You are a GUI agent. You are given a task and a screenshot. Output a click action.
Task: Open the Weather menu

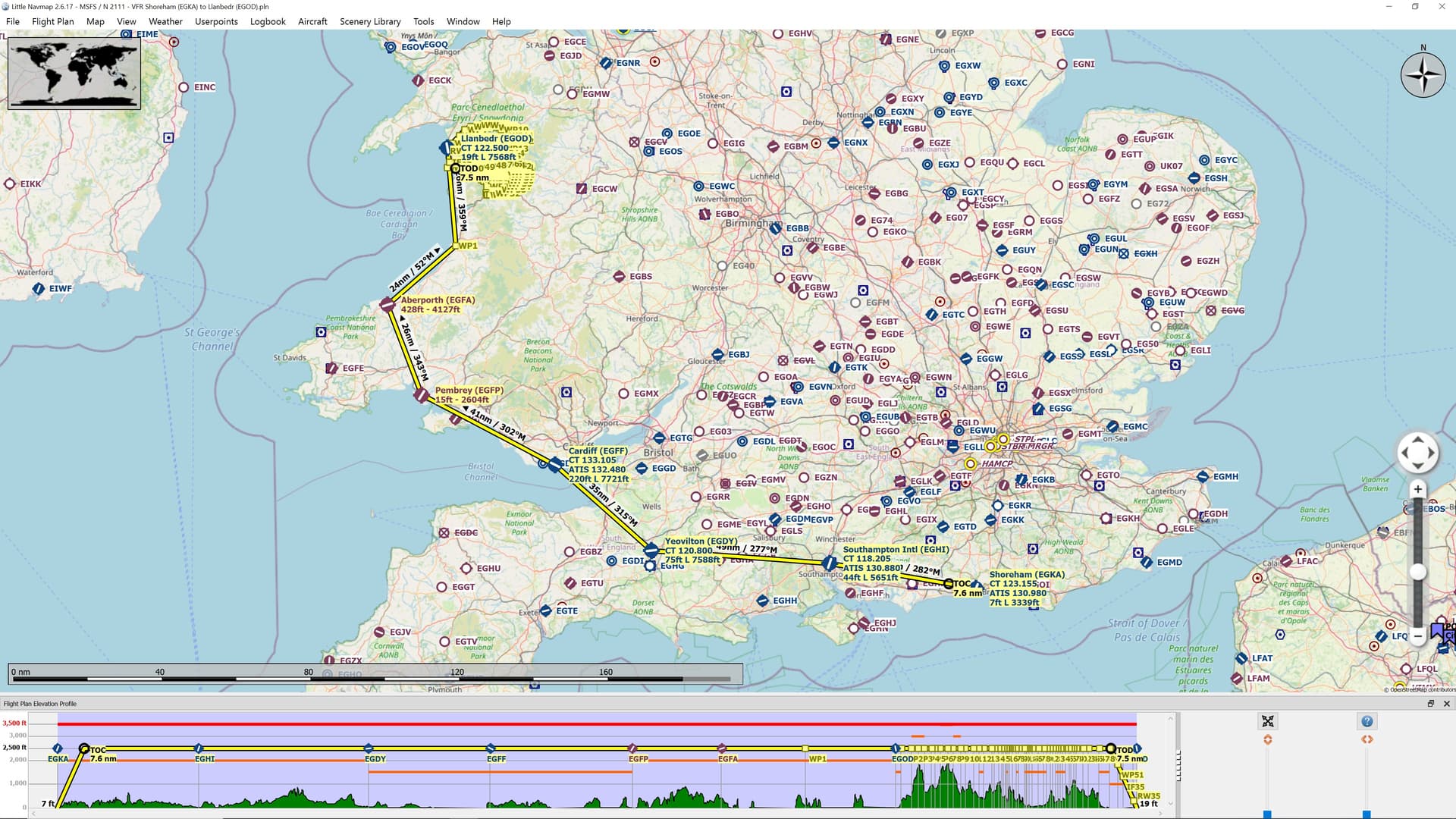tap(165, 21)
